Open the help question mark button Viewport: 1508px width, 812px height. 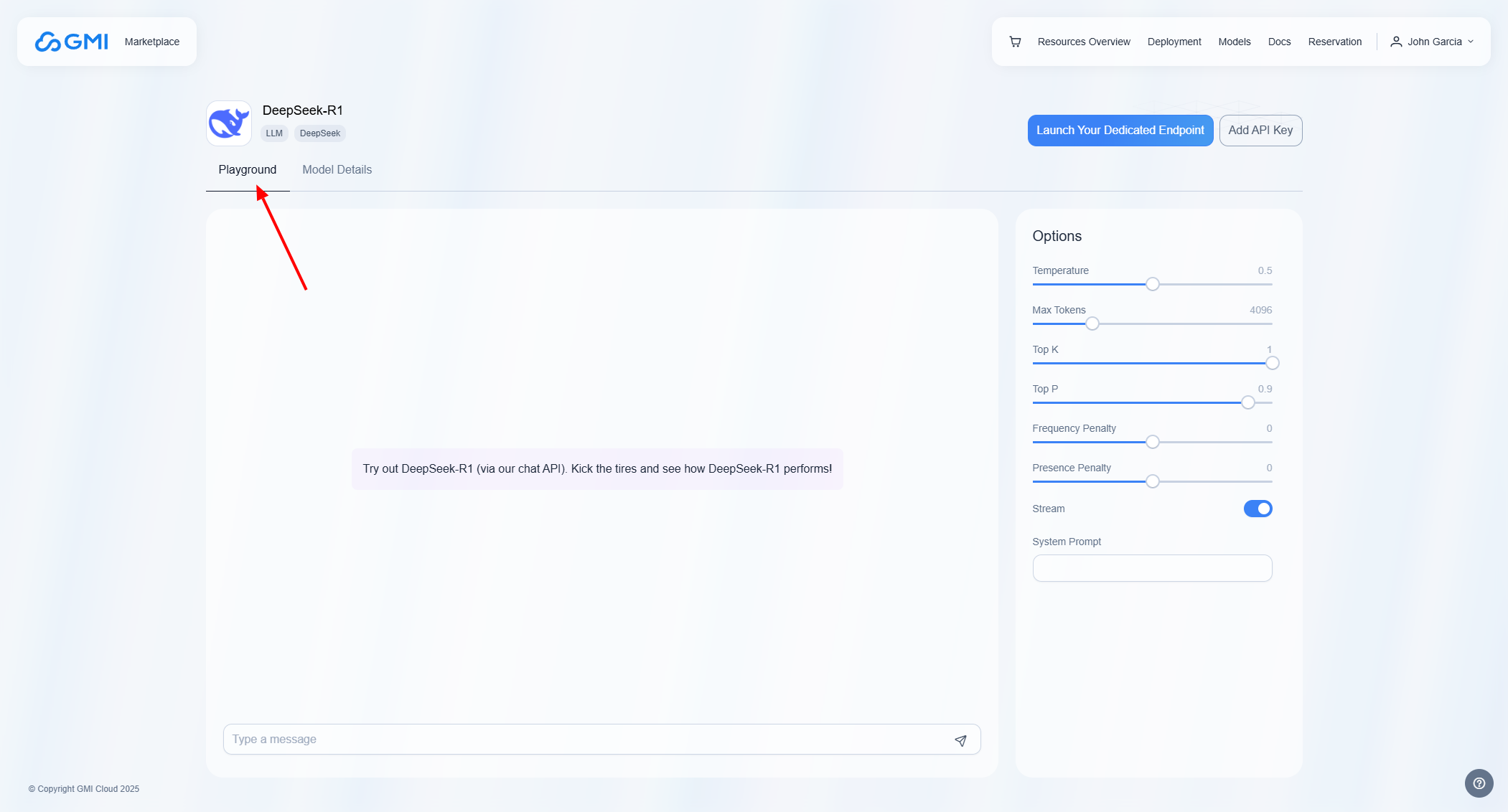pyautogui.click(x=1479, y=783)
